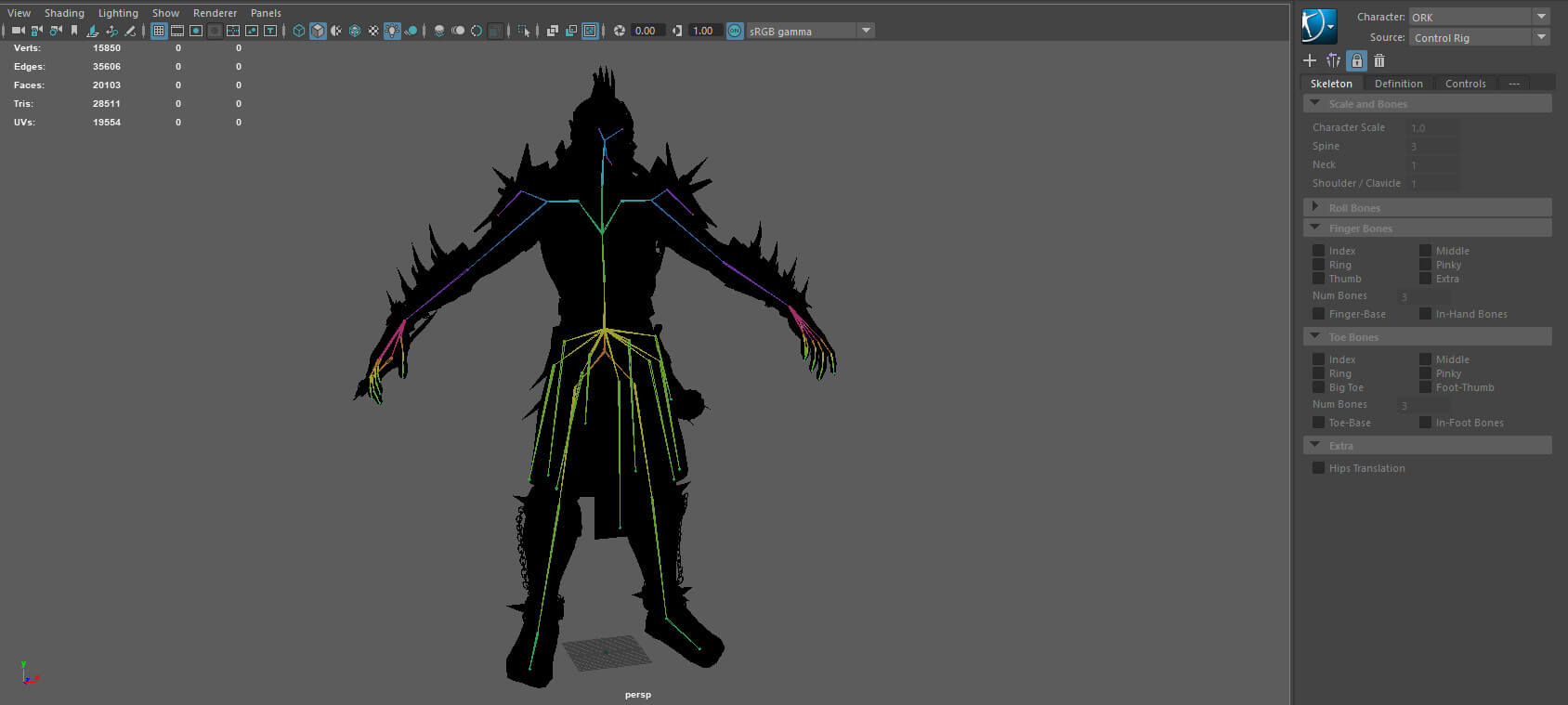Toggle the HumanIK lock icon
The height and width of the screenshot is (705, 1568).
click(1356, 60)
